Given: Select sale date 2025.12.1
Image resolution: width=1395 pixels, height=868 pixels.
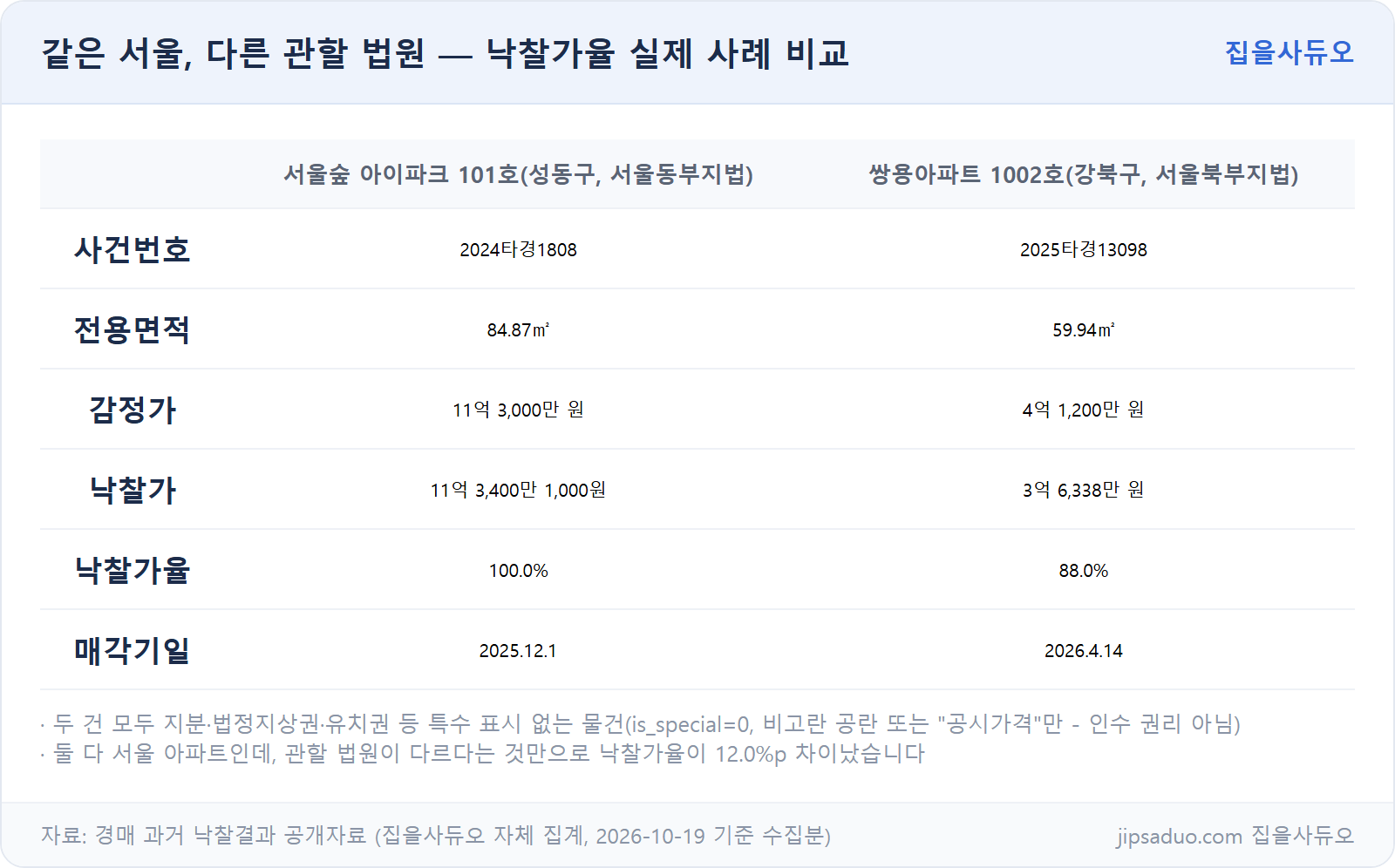Looking at the screenshot, I should [x=519, y=651].
